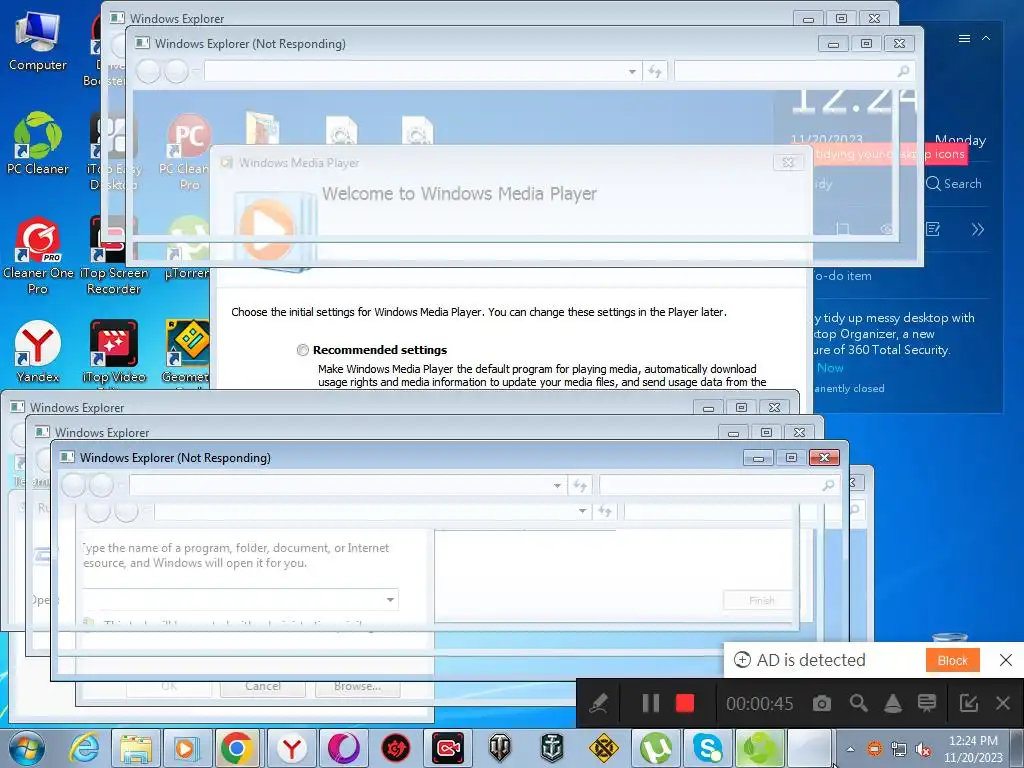Click back button in front Not Responding Explorer
This screenshot has width=1024, height=768.
[x=73, y=485]
